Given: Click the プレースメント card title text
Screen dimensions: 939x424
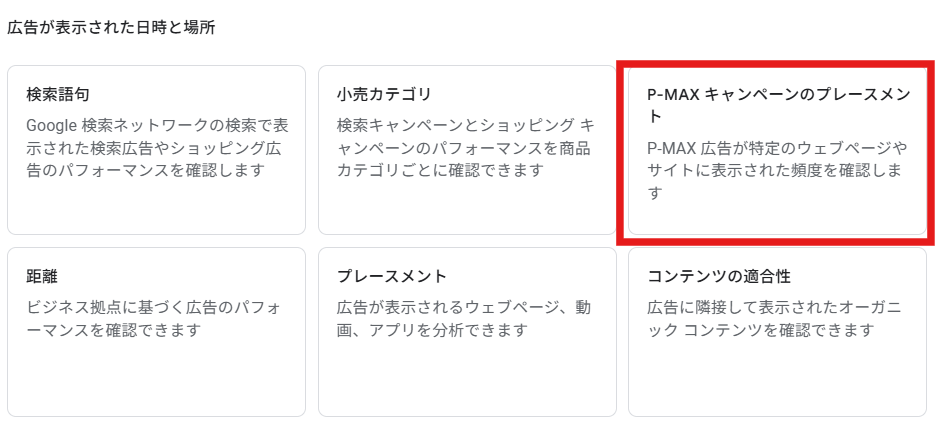Looking at the screenshot, I should [x=392, y=276].
